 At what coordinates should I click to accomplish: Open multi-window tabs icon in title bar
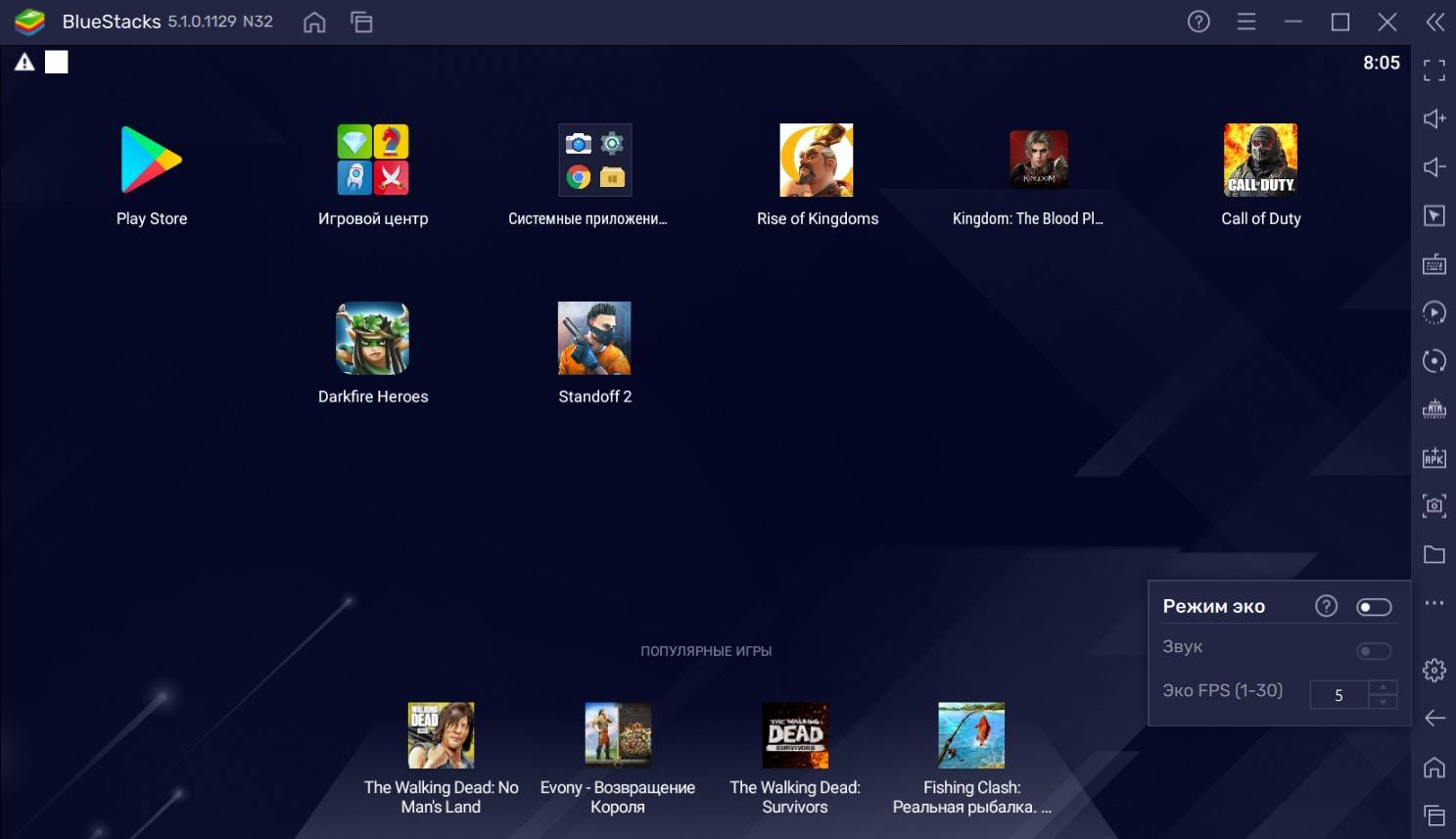pyautogui.click(x=361, y=22)
